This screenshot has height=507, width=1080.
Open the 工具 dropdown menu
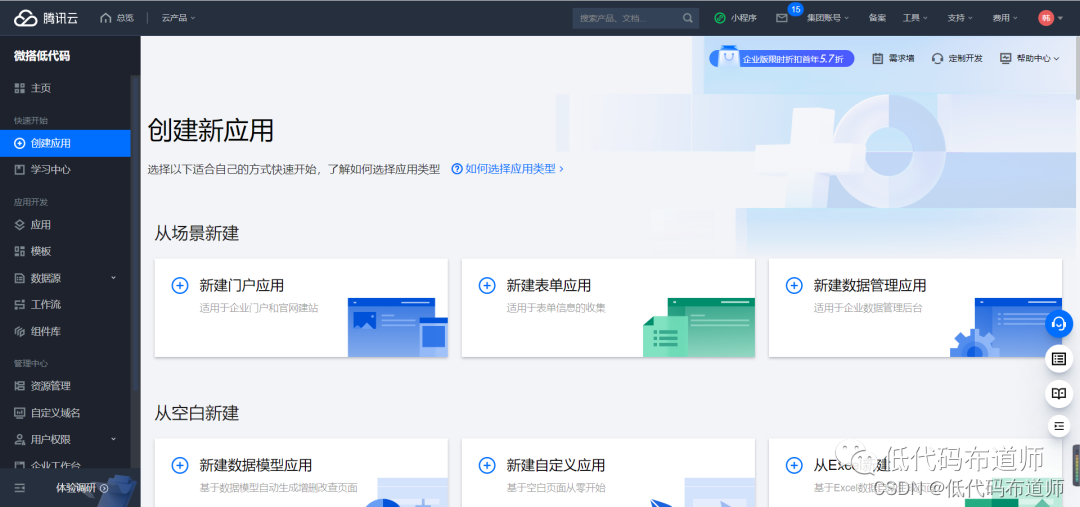[915, 18]
